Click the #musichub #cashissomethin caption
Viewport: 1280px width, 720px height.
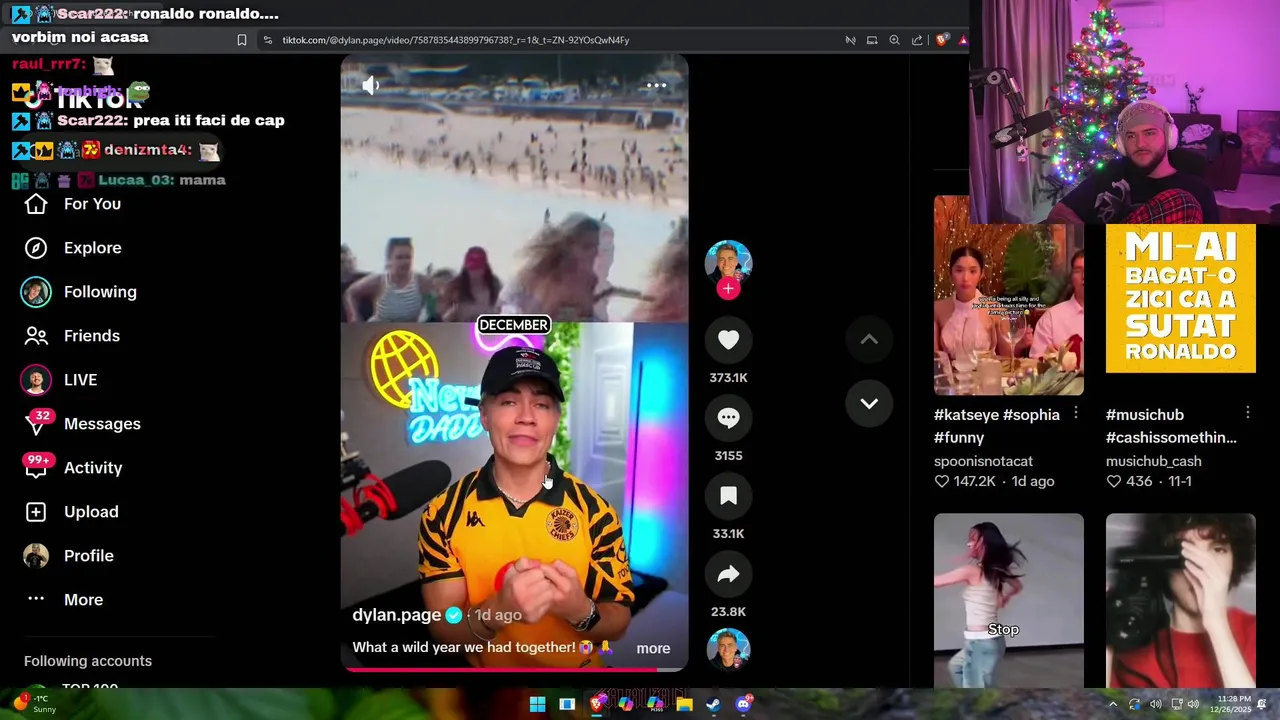[x=1171, y=426]
